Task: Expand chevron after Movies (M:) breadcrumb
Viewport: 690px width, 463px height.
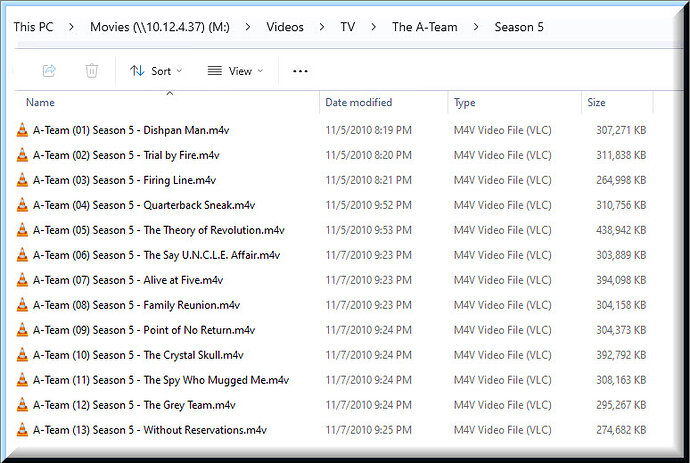Action: click(x=248, y=27)
